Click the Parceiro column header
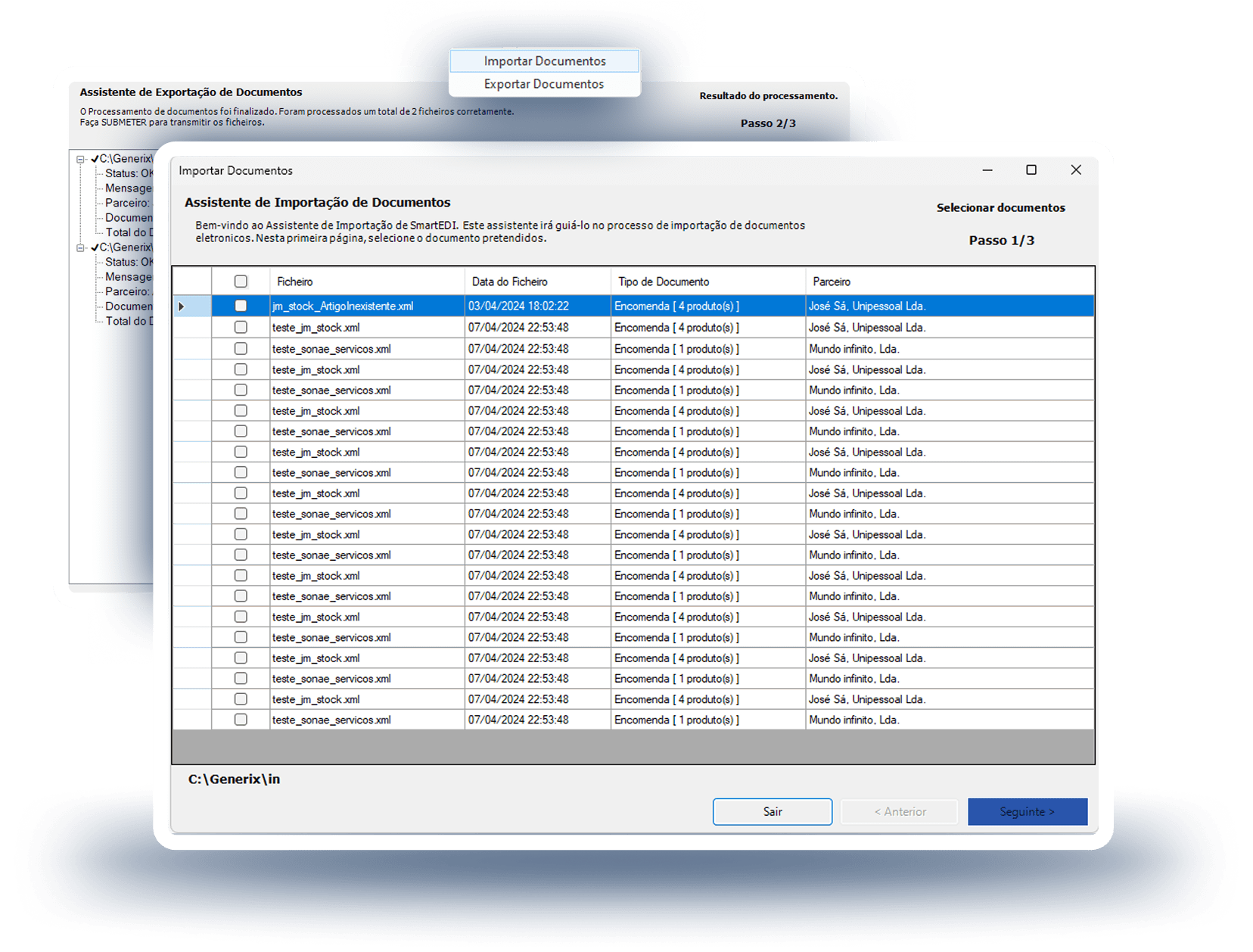Screen dimensions: 1253x952 [x=831, y=281]
